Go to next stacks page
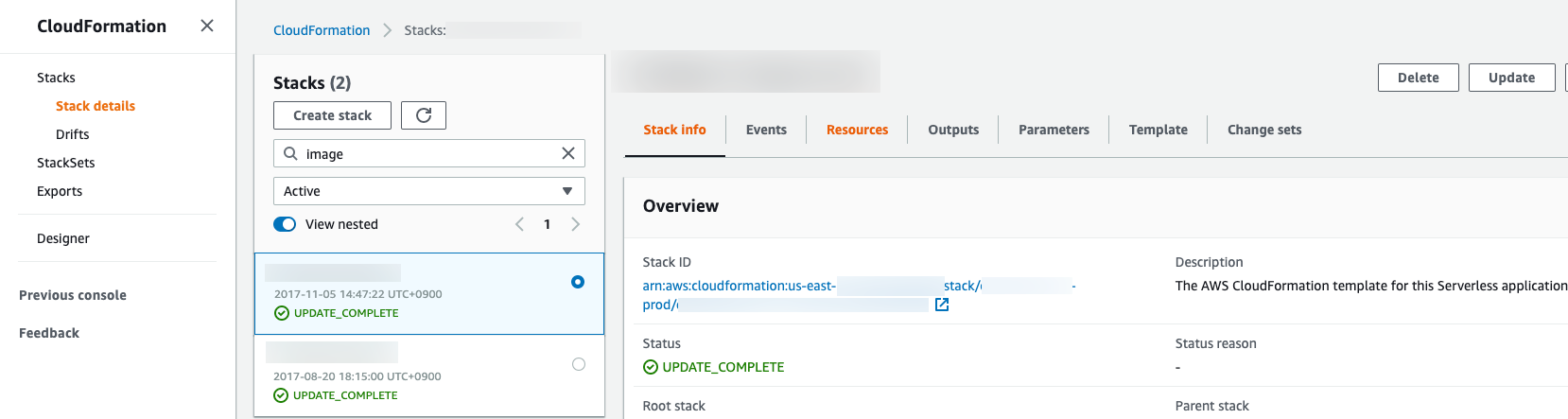This screenshot has width=1568, height=419. (575, 224)
